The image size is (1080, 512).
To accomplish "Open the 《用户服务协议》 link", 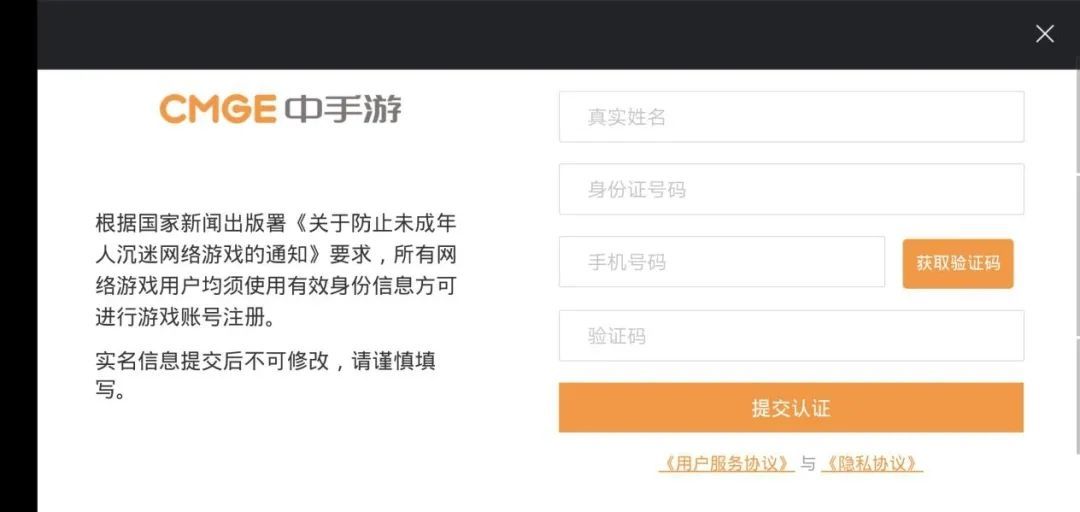I will (726, 464).
